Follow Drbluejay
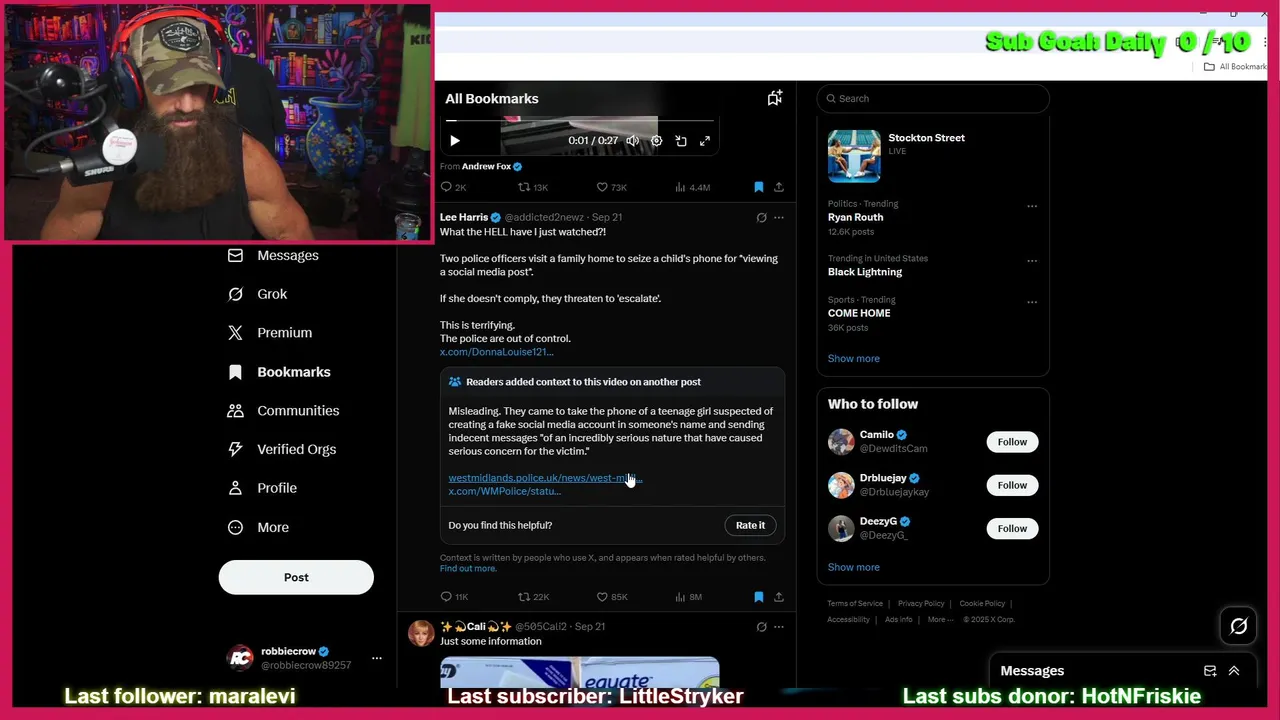The image size is (1280, 720). [x=1012, y=485]
